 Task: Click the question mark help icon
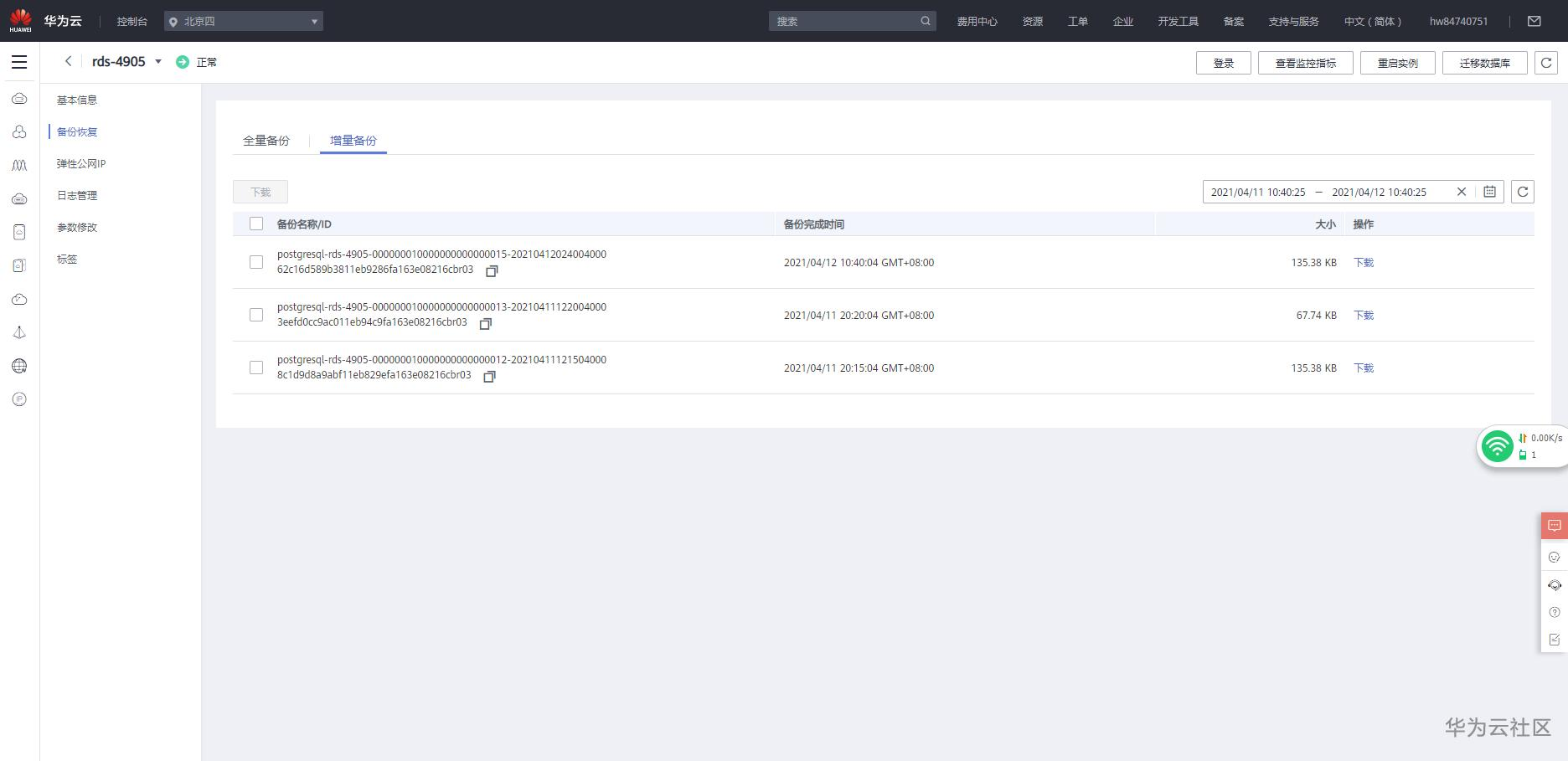(1555, 612)
